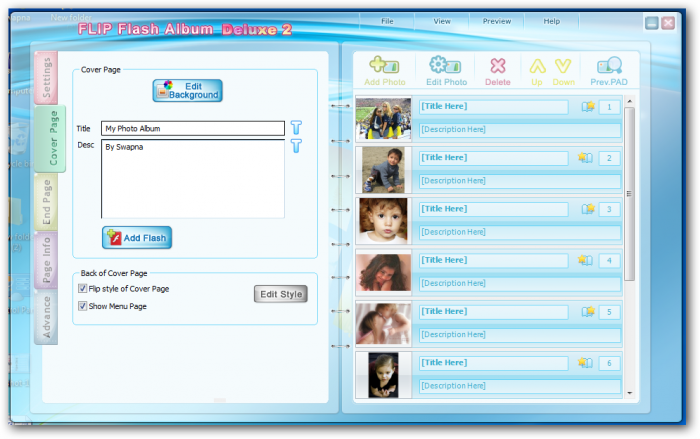
Task: Click the Edit Background button
Action: coord(188,91)
